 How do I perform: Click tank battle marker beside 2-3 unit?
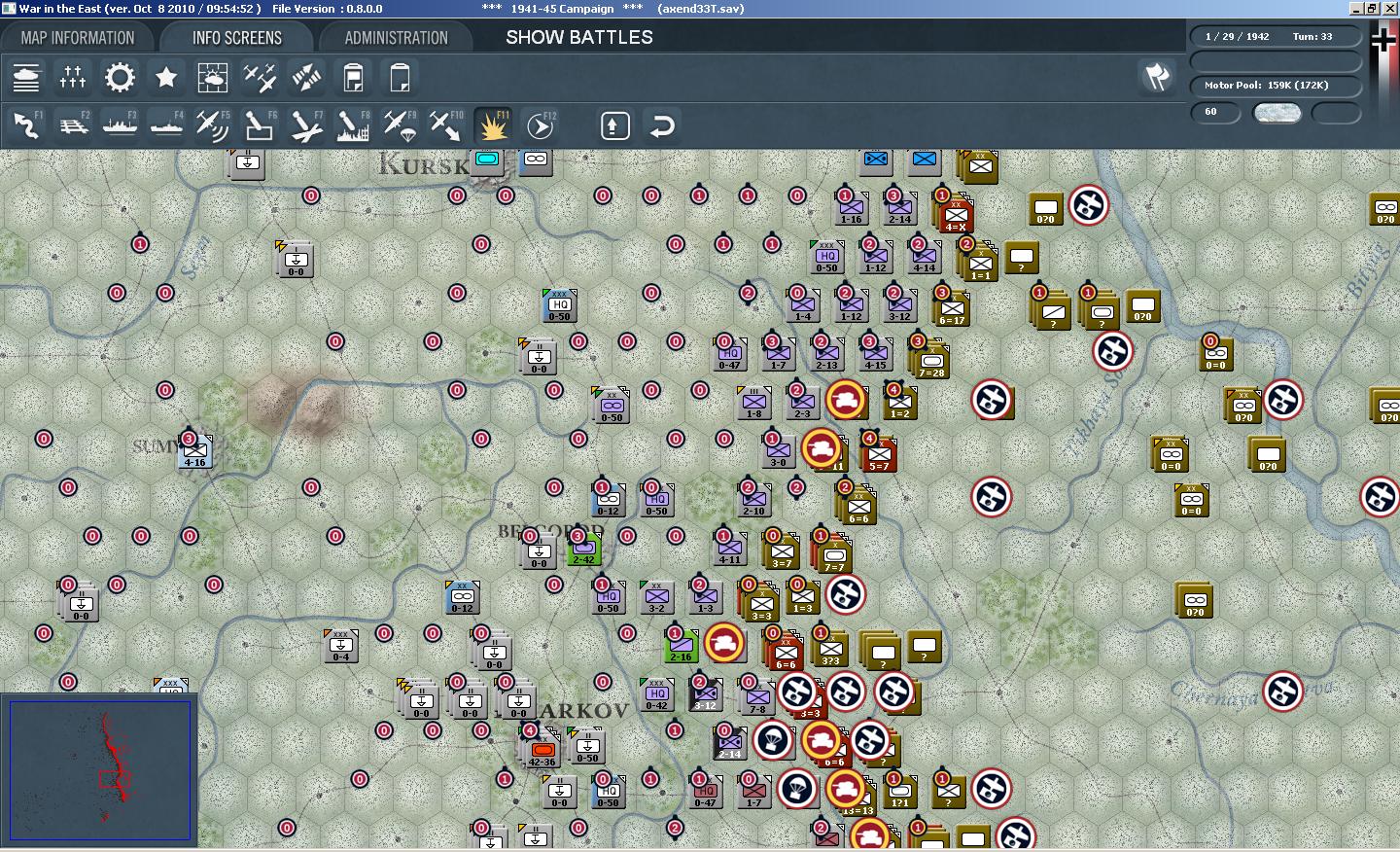click(846, 400)
